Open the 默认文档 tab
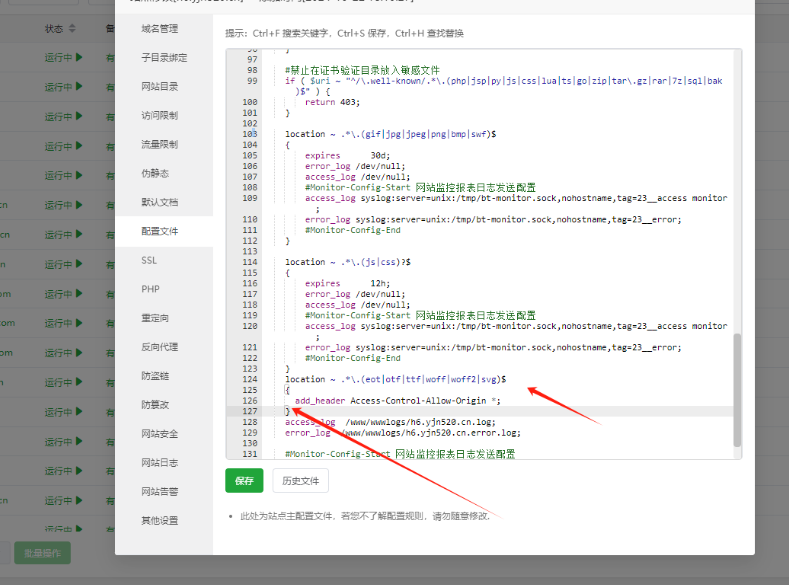The height and width of the screenshot is (585, 789). [160, 202]
